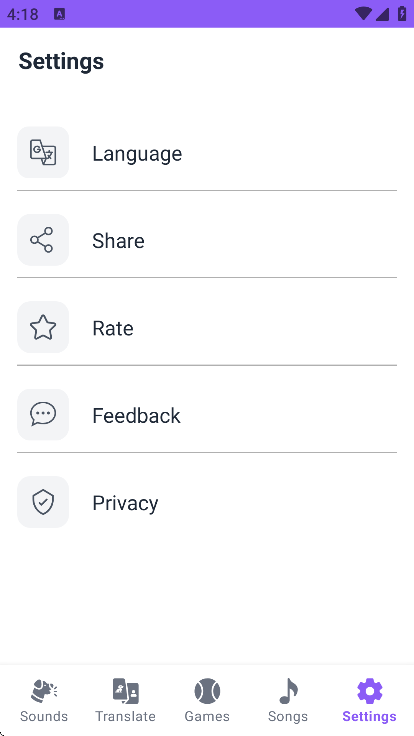Tap the music note Songs icon

click(x=288, y=691)
